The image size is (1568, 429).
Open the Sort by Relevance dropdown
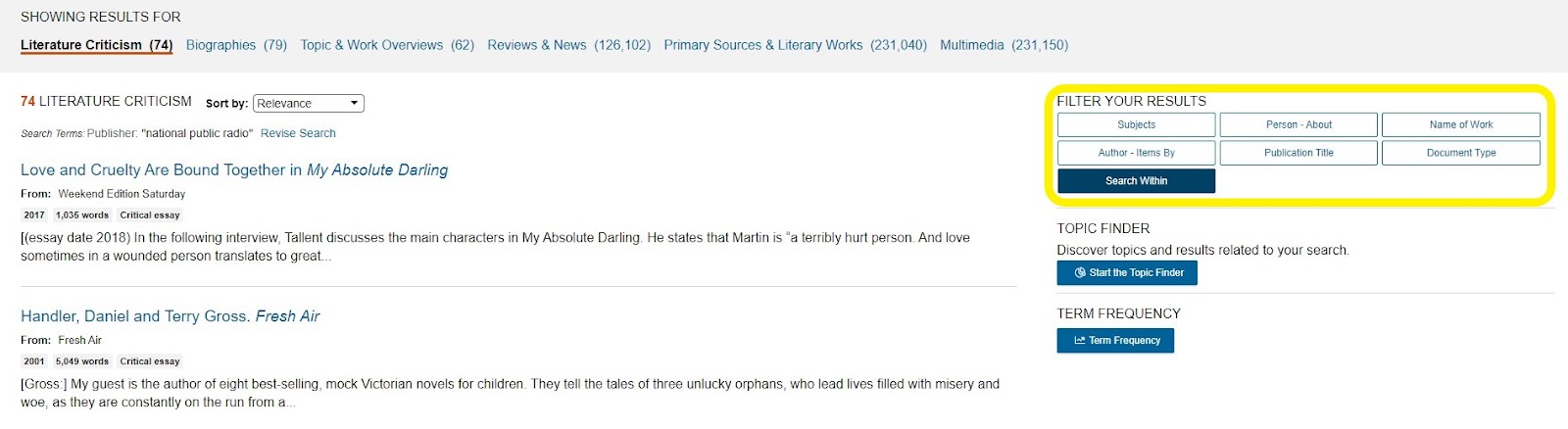[x=309, y=103]
